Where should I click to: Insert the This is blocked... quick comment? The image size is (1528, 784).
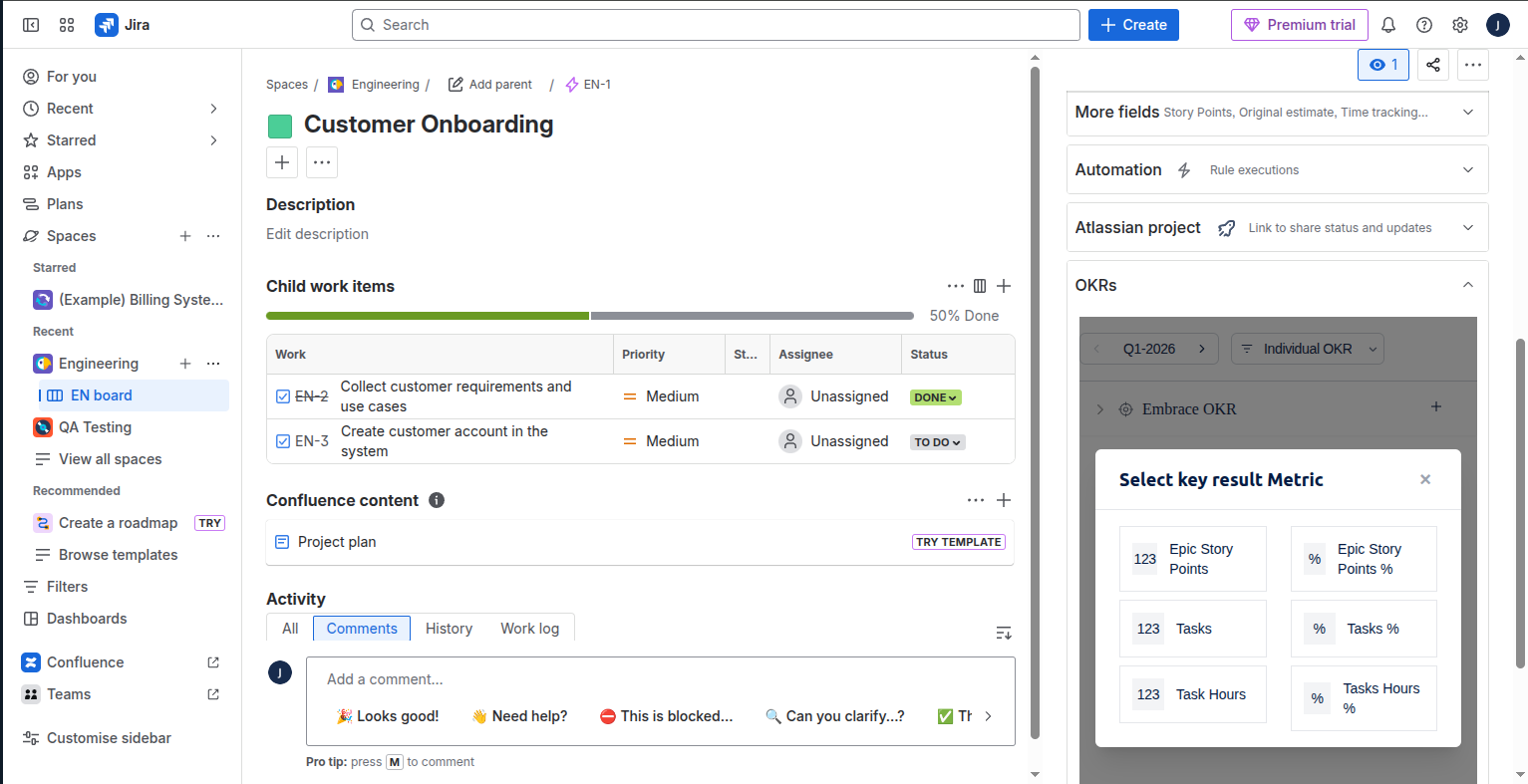(x=666, y=716)
